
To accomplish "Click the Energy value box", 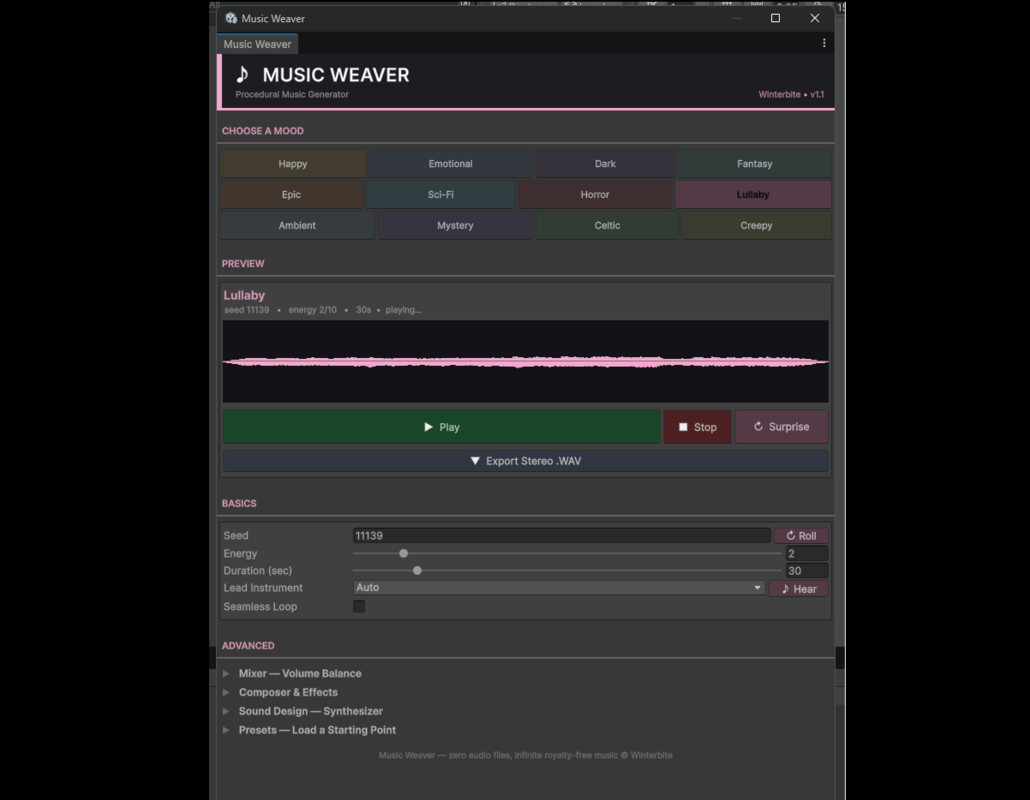I will click(807, 554).
